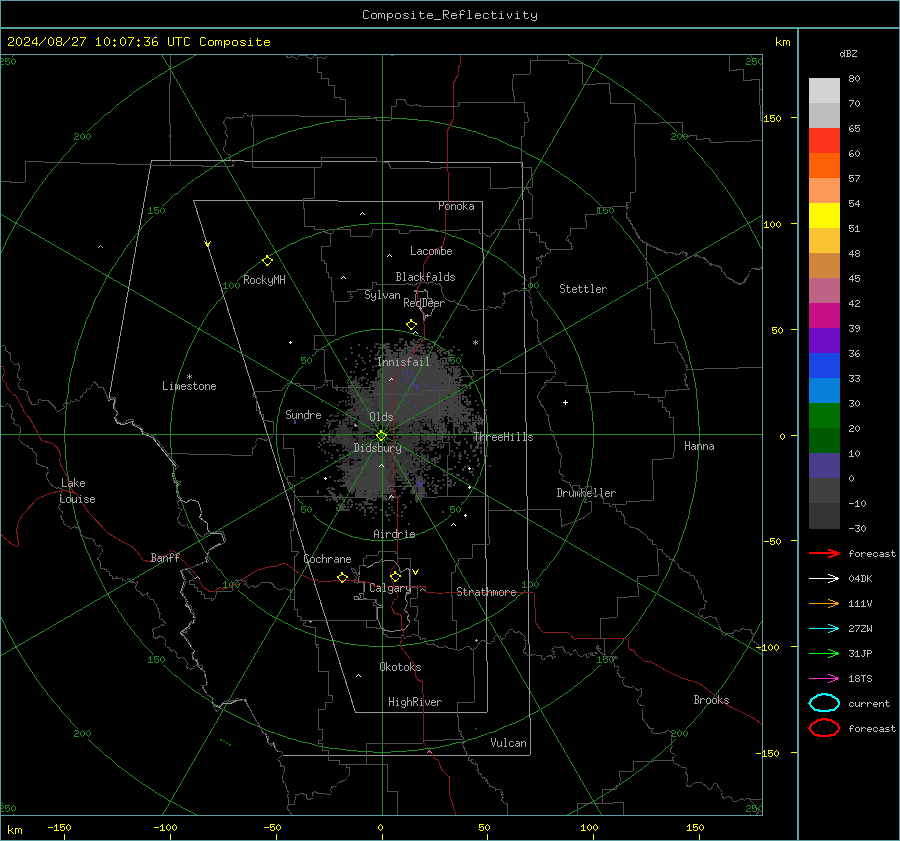Click the Okotoks city label

coord(400,667)
